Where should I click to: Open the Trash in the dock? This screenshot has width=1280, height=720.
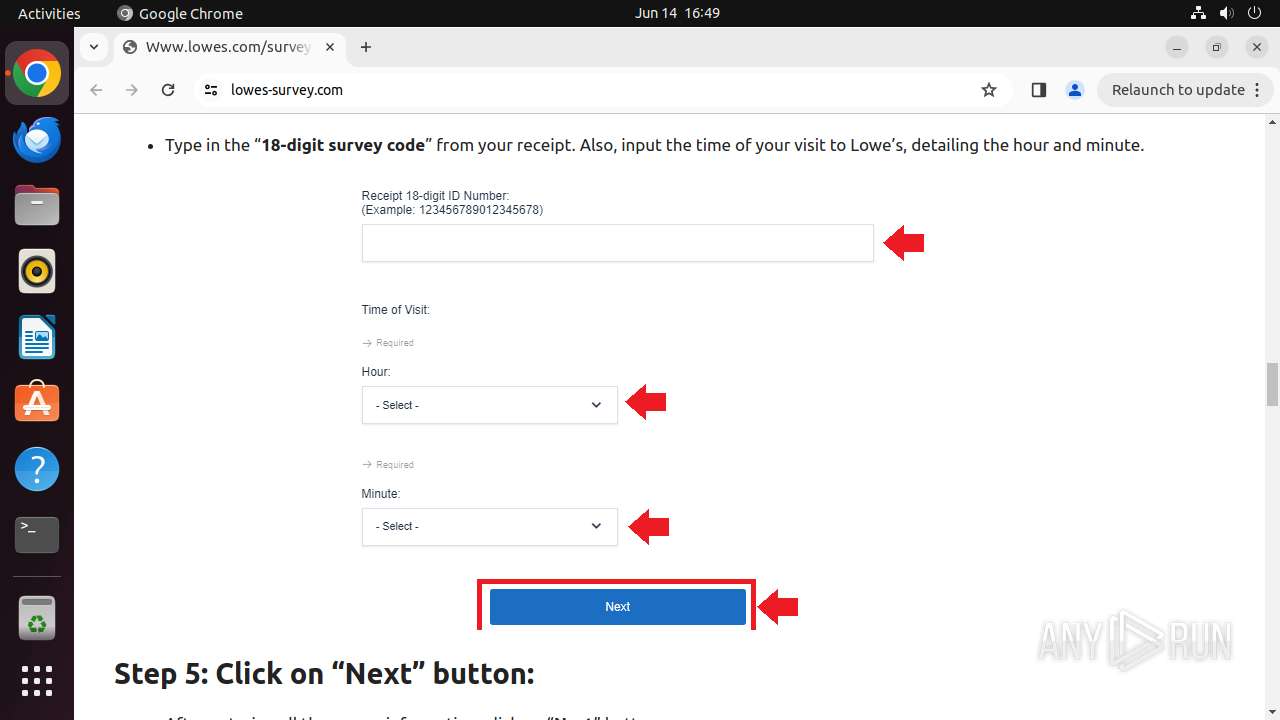point(37,618)
